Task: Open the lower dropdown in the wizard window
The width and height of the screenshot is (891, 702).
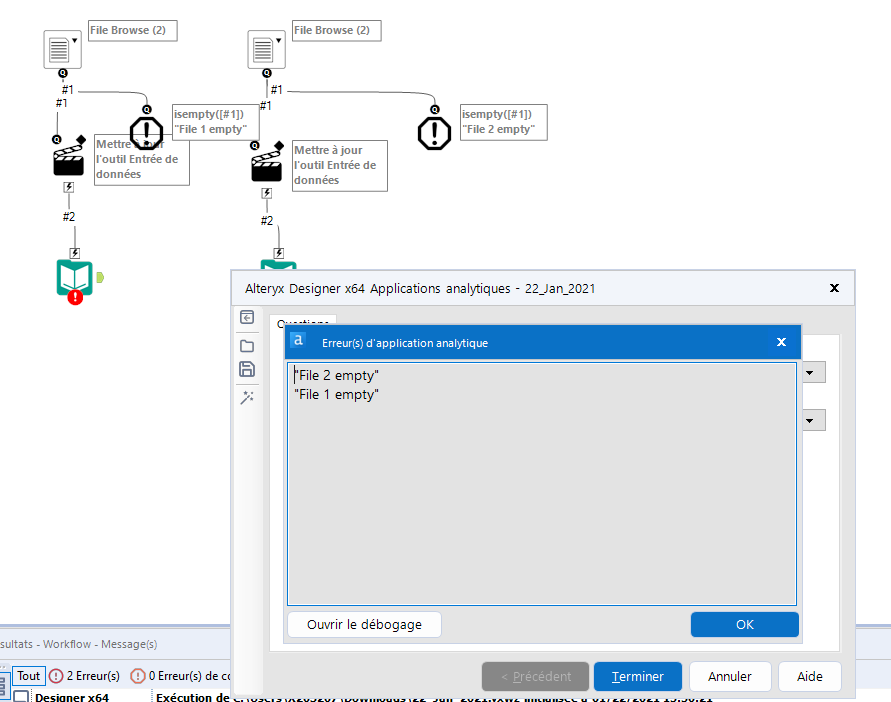Action: pyautogui.click(x=811, y=420)
